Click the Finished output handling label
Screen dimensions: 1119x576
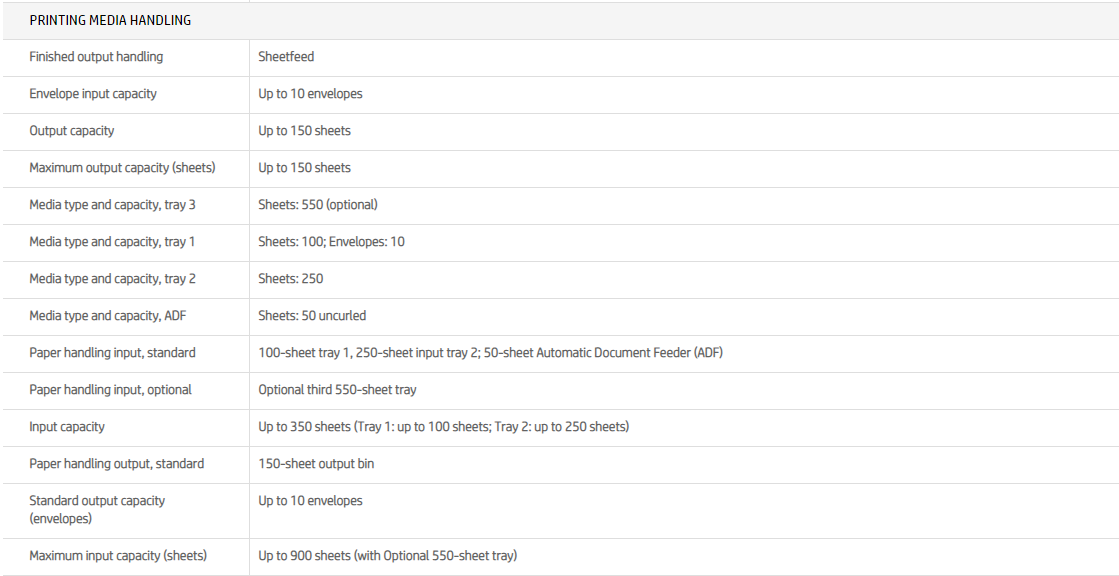(x=96, y=57)
